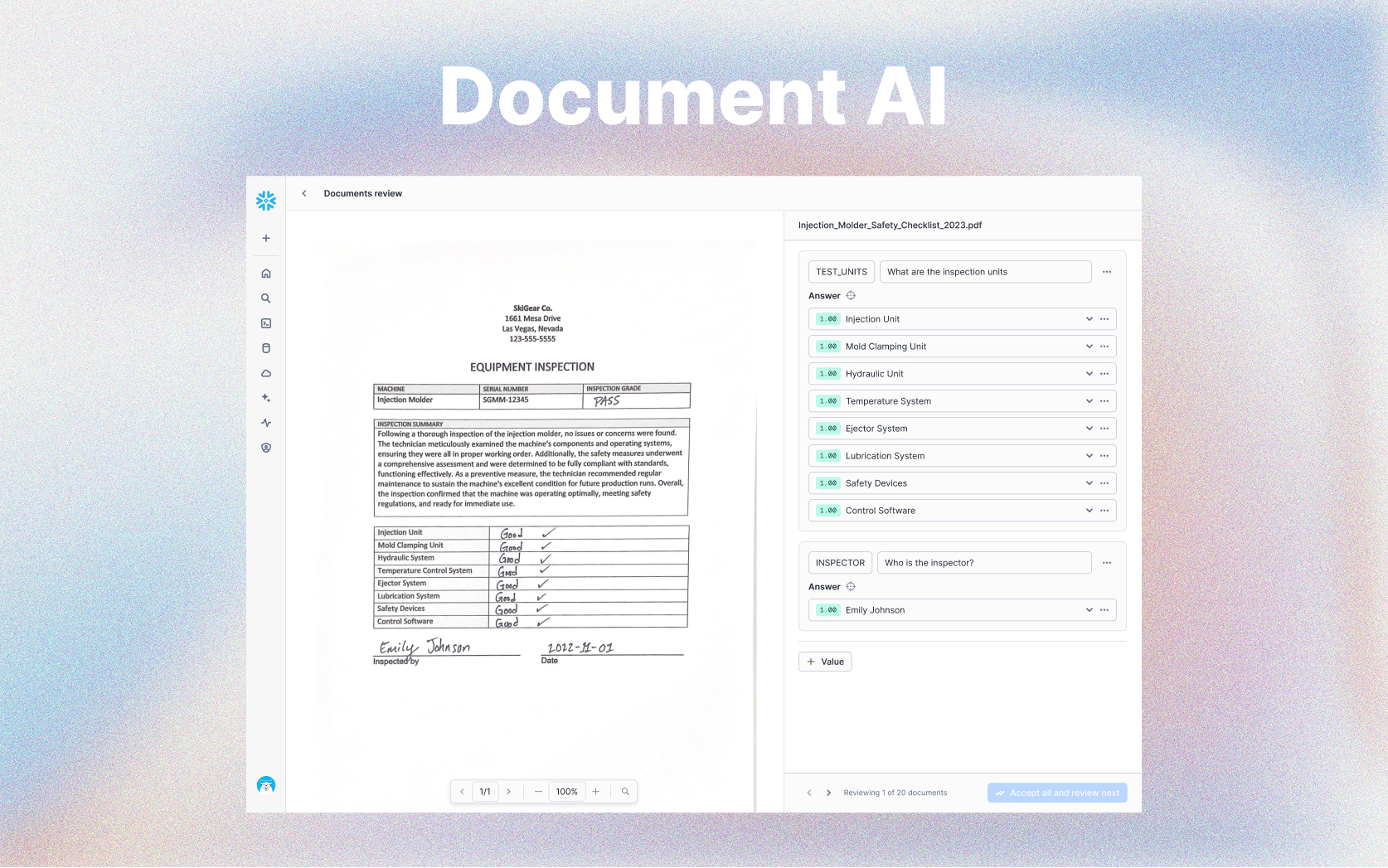Open the ellipsis menu for Ejector System

1104,429
